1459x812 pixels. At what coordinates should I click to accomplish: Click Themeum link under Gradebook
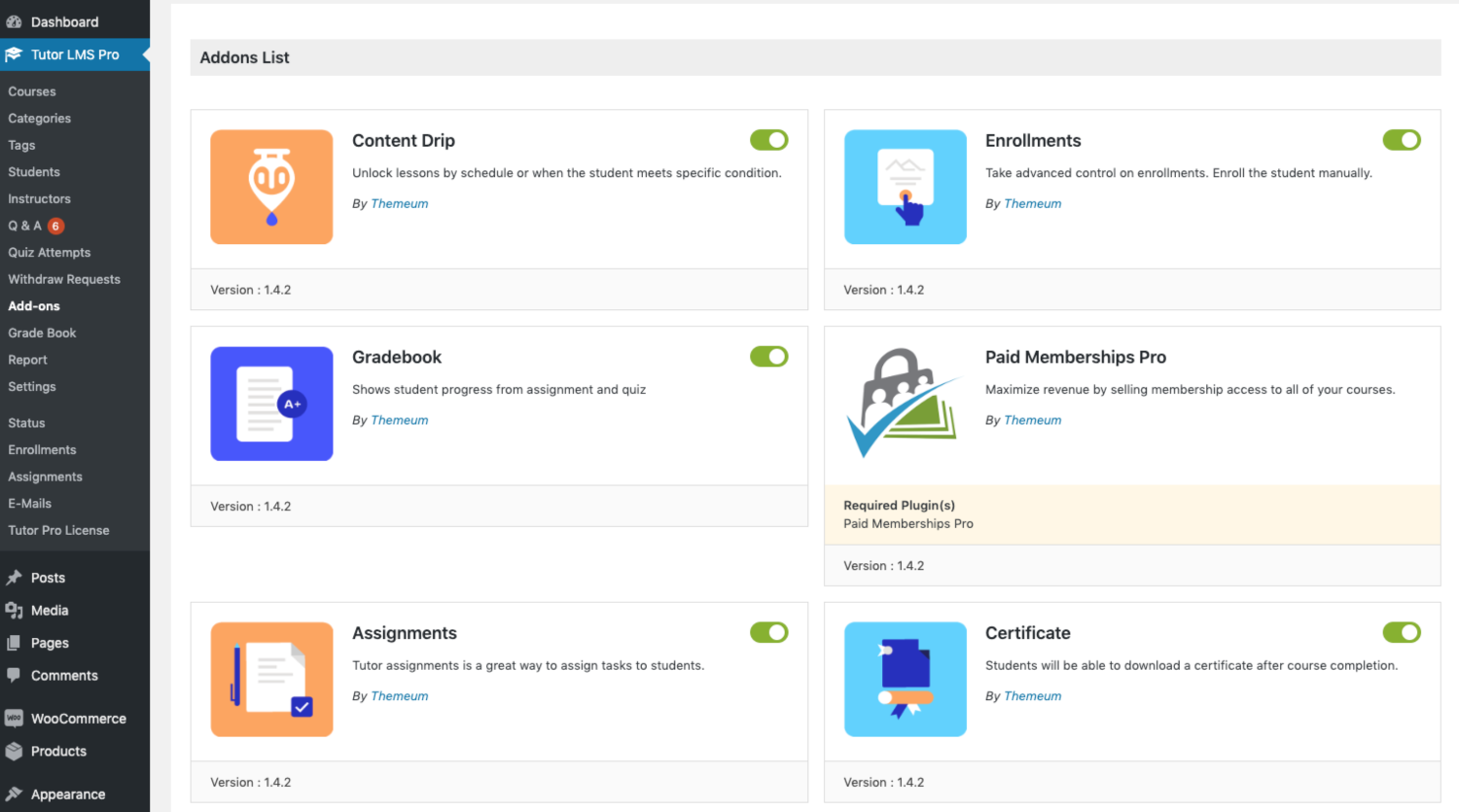[x=400, y=420]
